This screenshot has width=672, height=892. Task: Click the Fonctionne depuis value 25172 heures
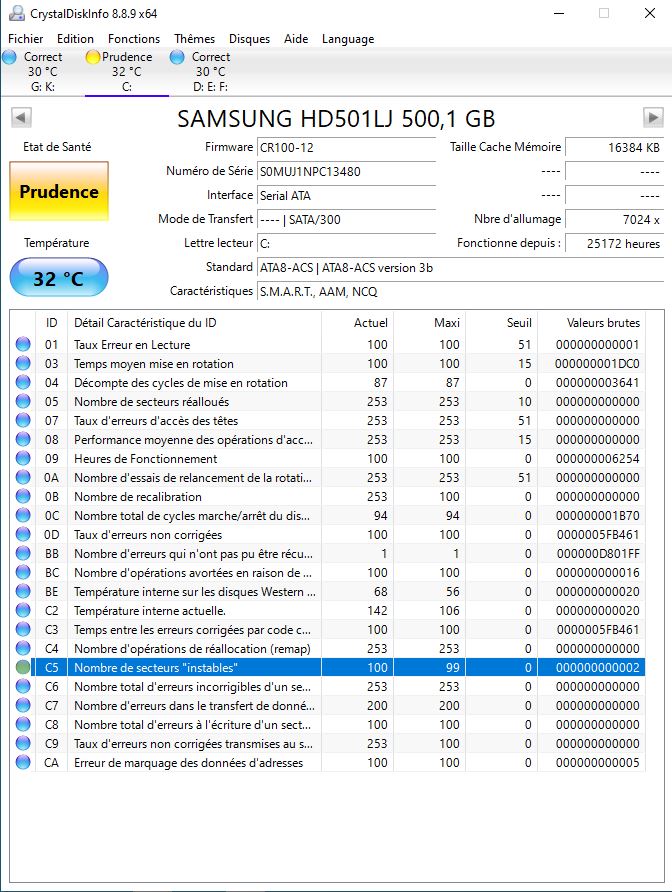click(x=615, y=243)
